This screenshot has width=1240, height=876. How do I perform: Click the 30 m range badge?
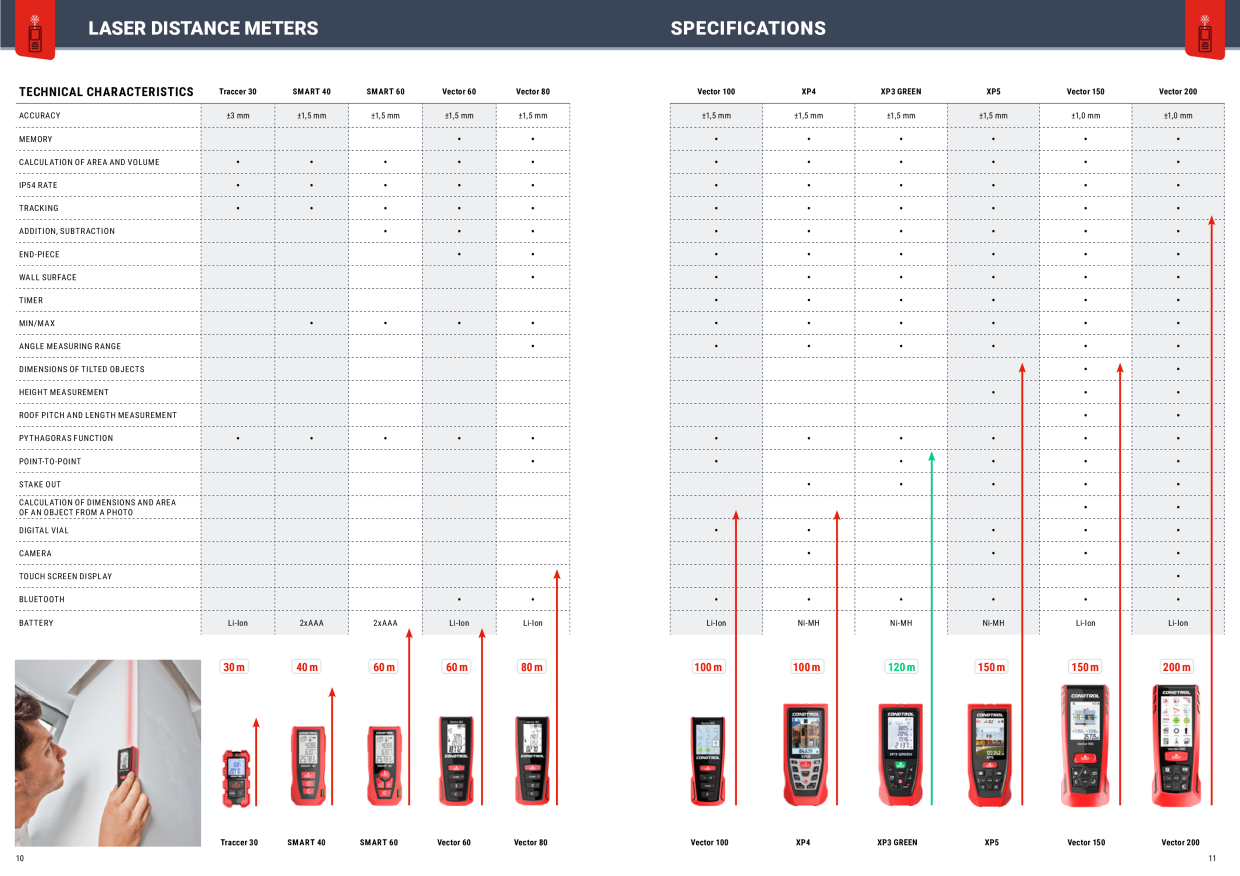[235, 667]
